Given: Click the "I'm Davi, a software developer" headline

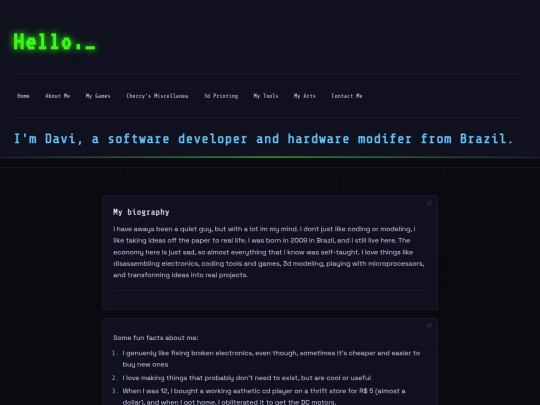Looking at the screenshot, I should (x=263, y=139).
